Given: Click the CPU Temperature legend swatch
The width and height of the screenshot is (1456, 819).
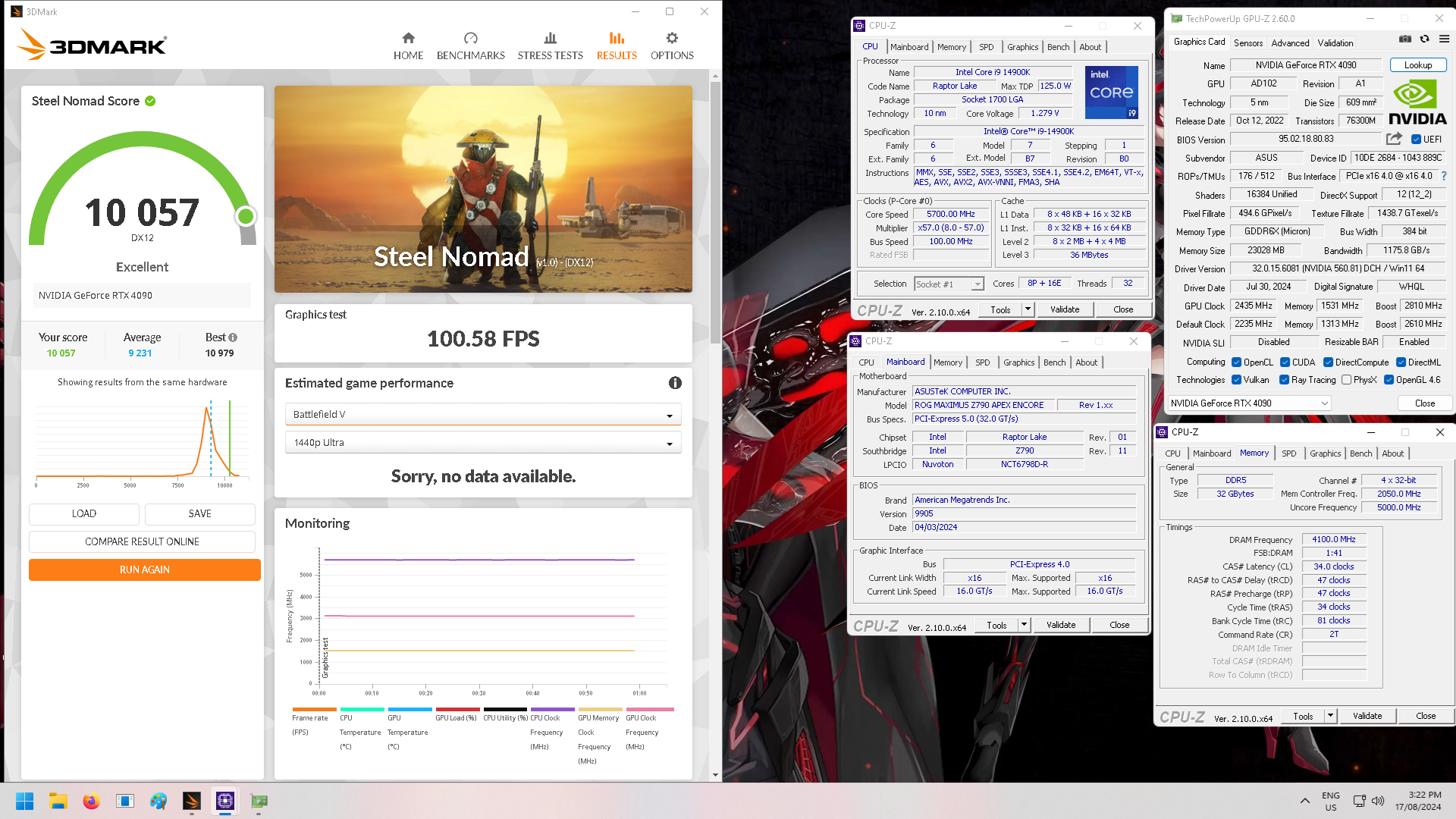Looking at the screenshot, I should [x=362, y=710].
